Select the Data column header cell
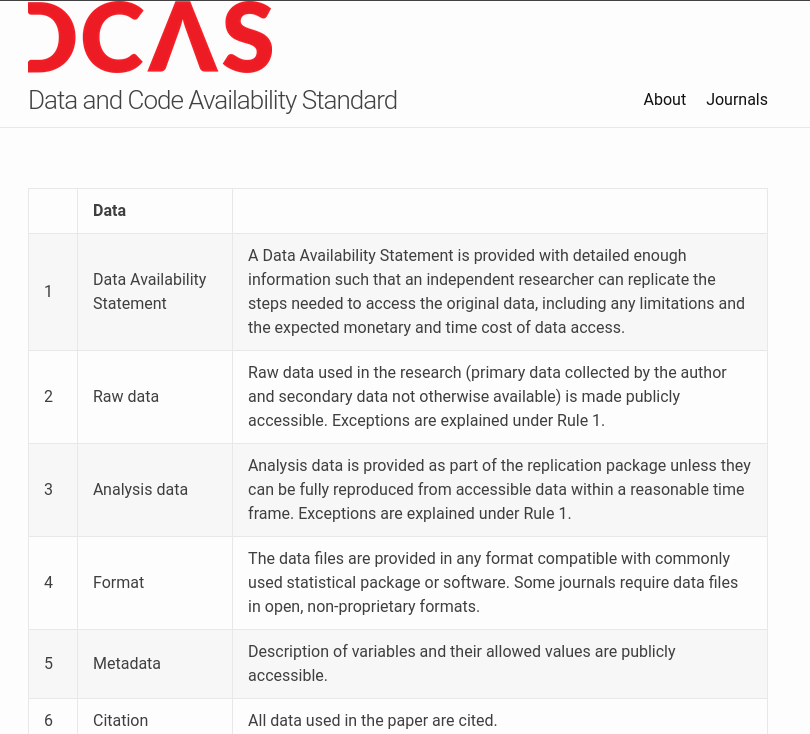Image resolution: width=810 pixels, height=734 pixels. [110, 210]
